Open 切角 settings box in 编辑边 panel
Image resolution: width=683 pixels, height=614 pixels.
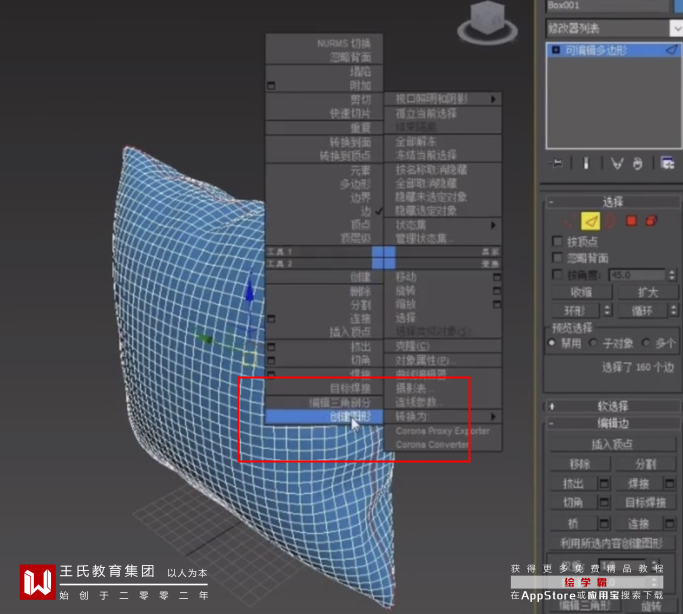pos(604,503)
